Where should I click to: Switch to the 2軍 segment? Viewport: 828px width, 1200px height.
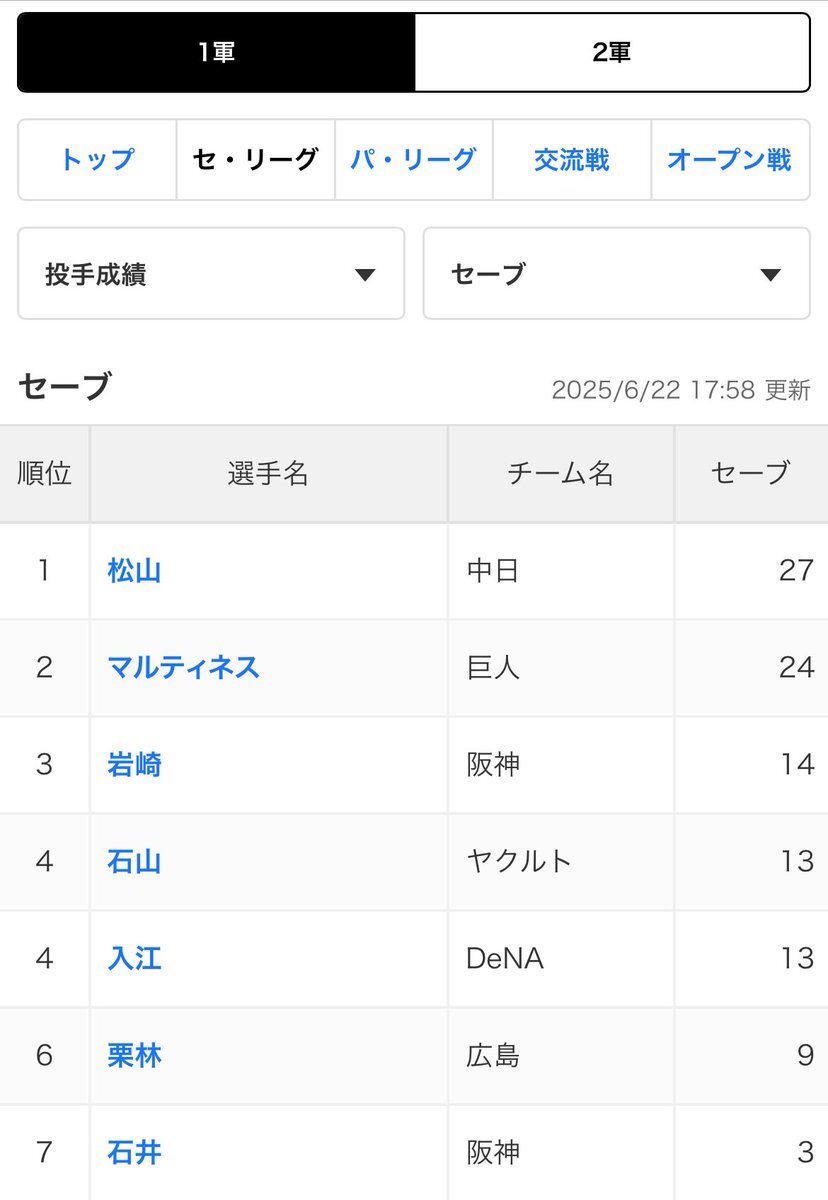(612, 52)
